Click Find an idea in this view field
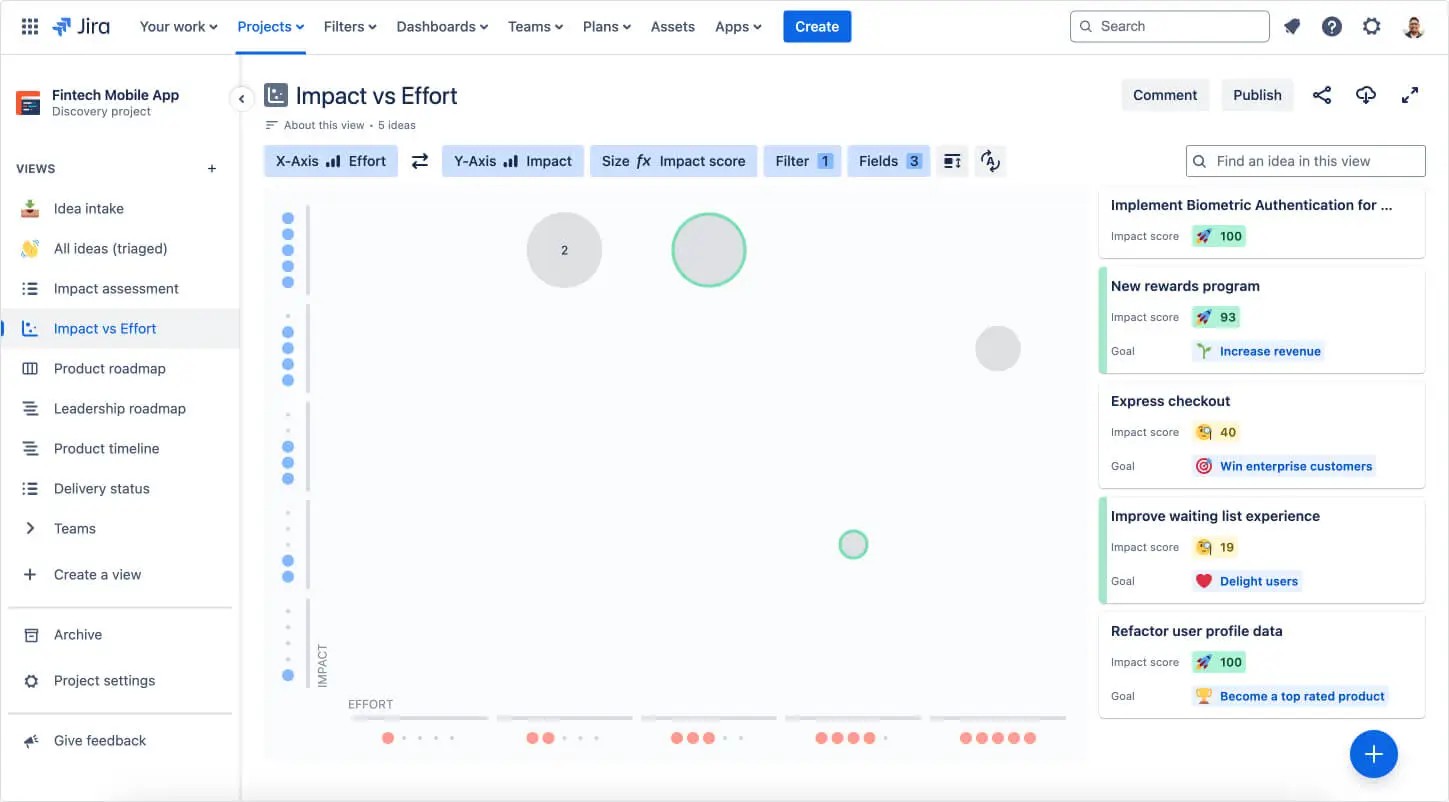 [x=1305, y=161]
